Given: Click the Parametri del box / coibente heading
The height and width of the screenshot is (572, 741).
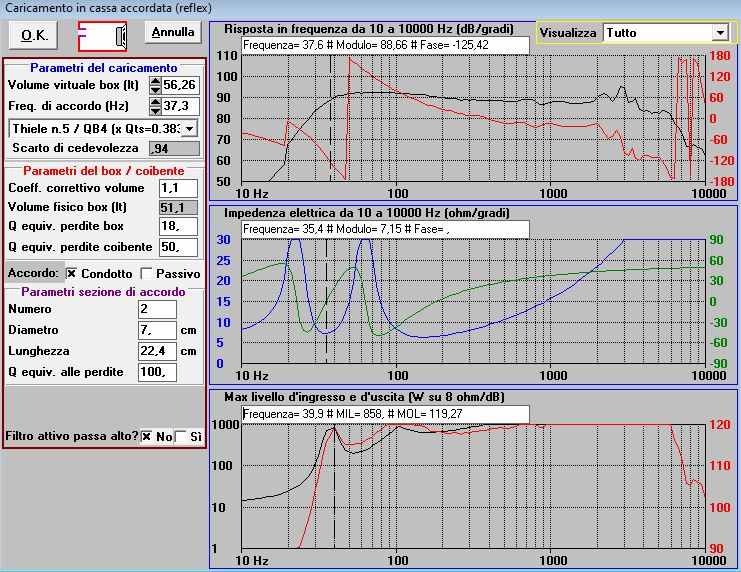Looking at the screenshot, I should coord(104,171).
